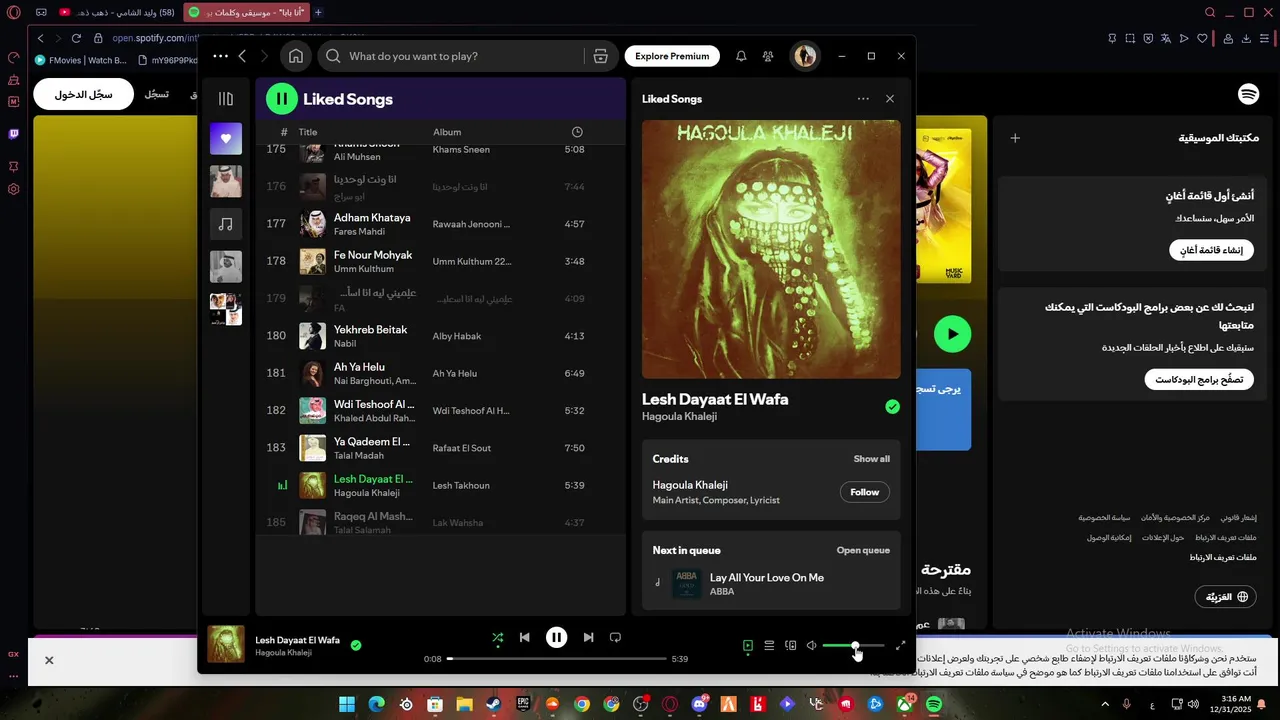Open the Spotify notifications bell
This screenshot has height=720, width=1280.
pyautogui.click(x=741, y=56)
